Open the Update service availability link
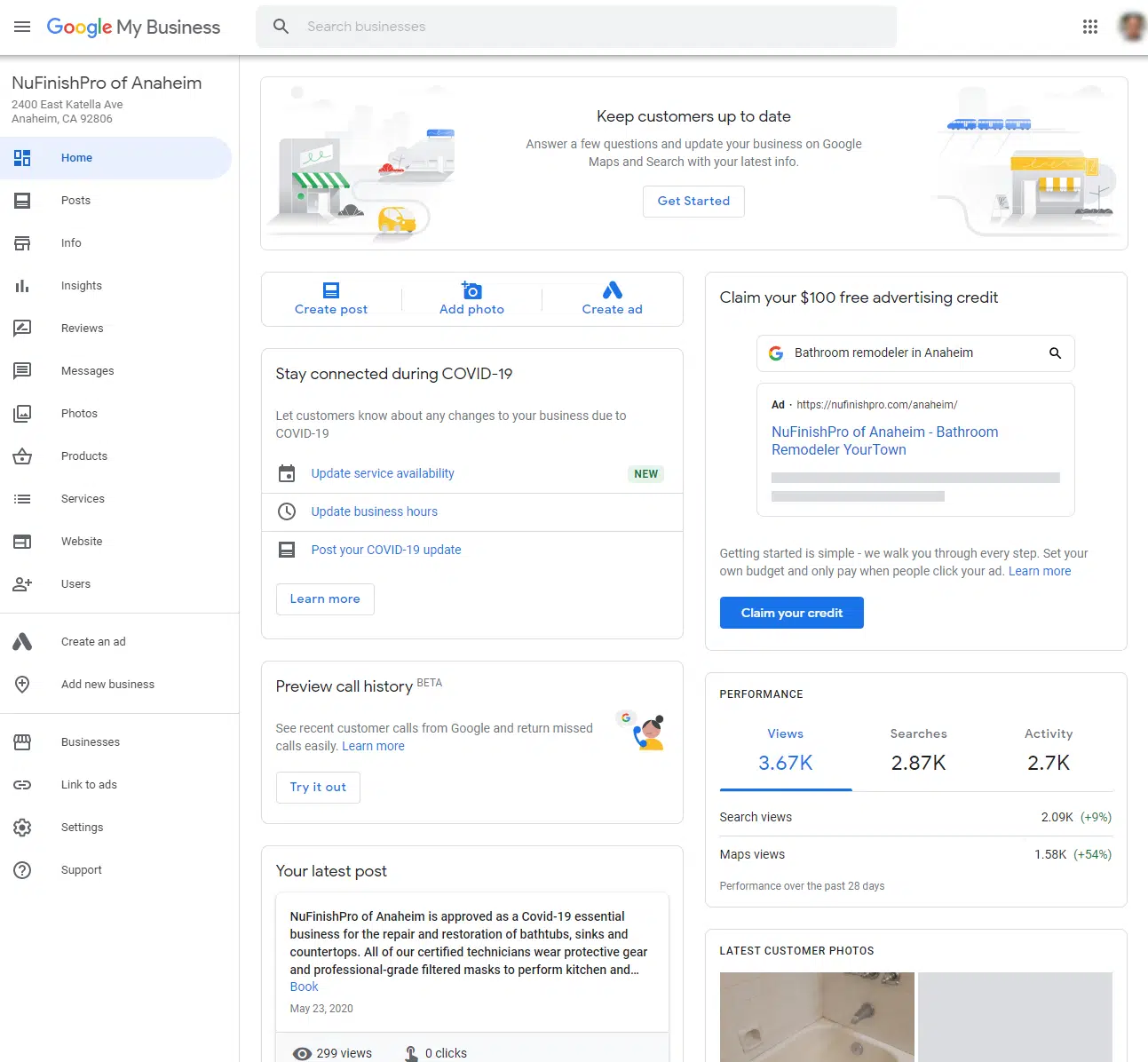 (383, 473)
